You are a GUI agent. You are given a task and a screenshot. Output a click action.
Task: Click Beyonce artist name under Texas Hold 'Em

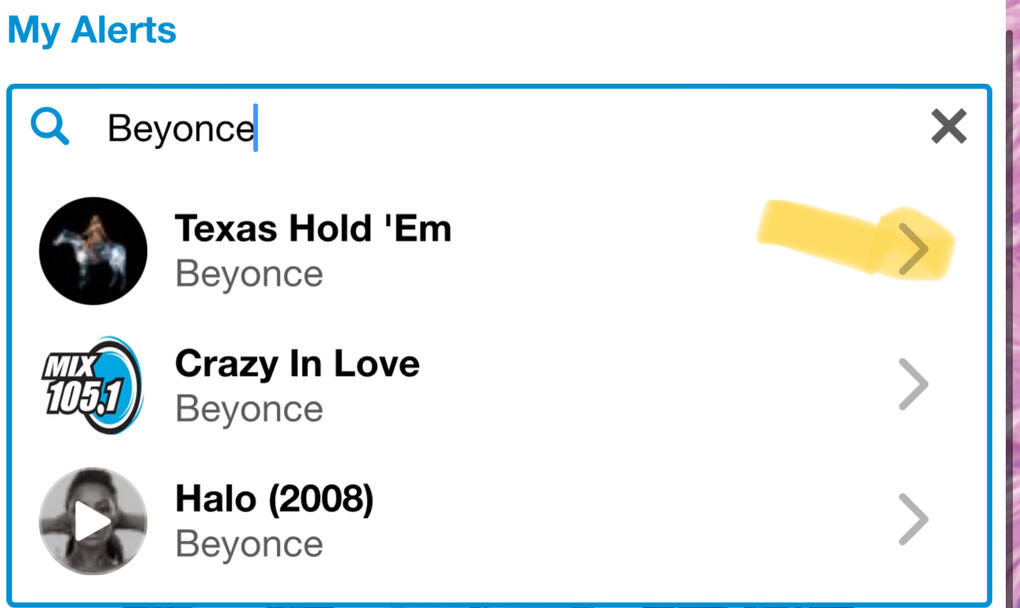249,274
